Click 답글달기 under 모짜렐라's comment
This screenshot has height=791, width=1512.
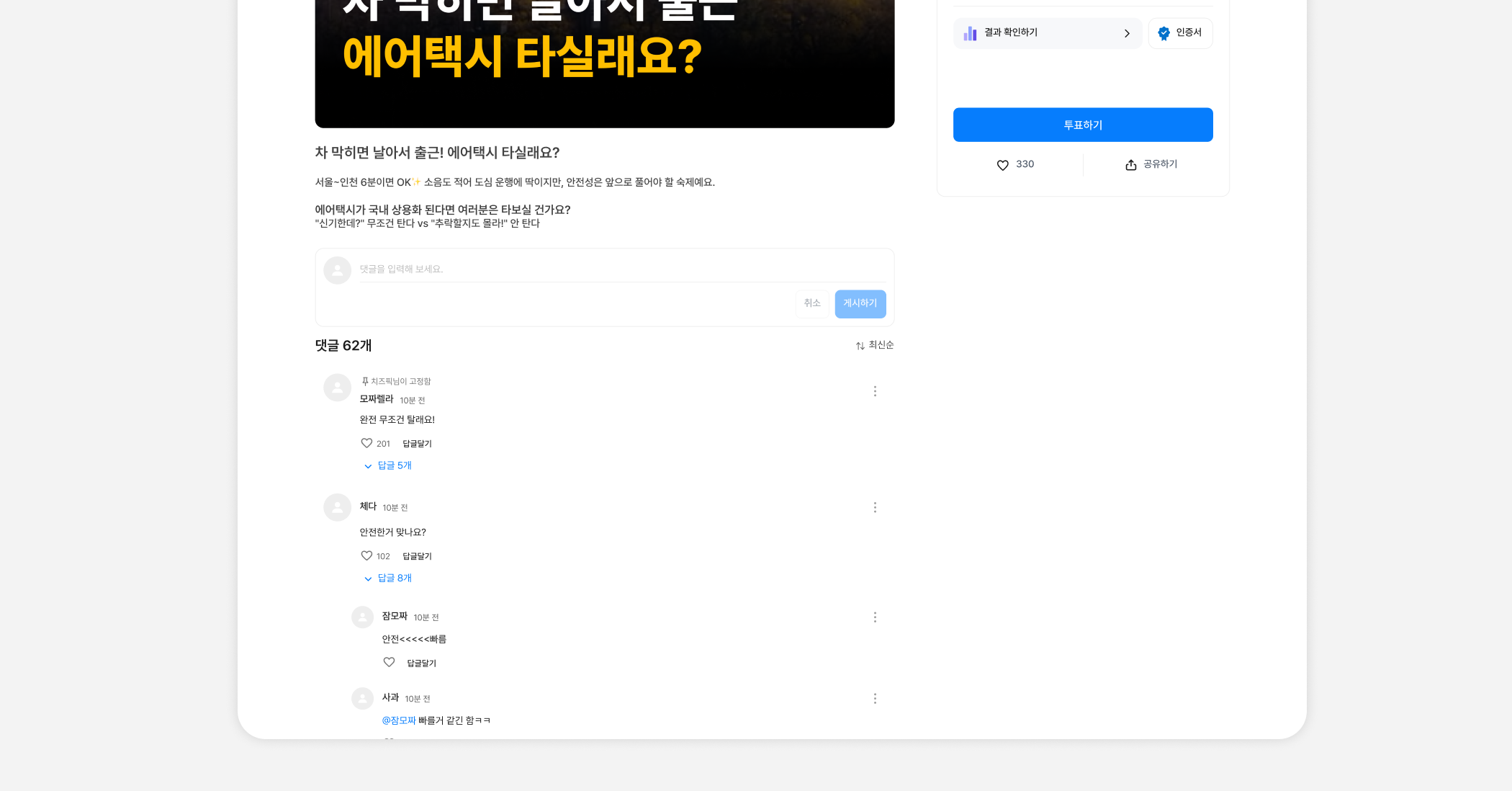417,444
